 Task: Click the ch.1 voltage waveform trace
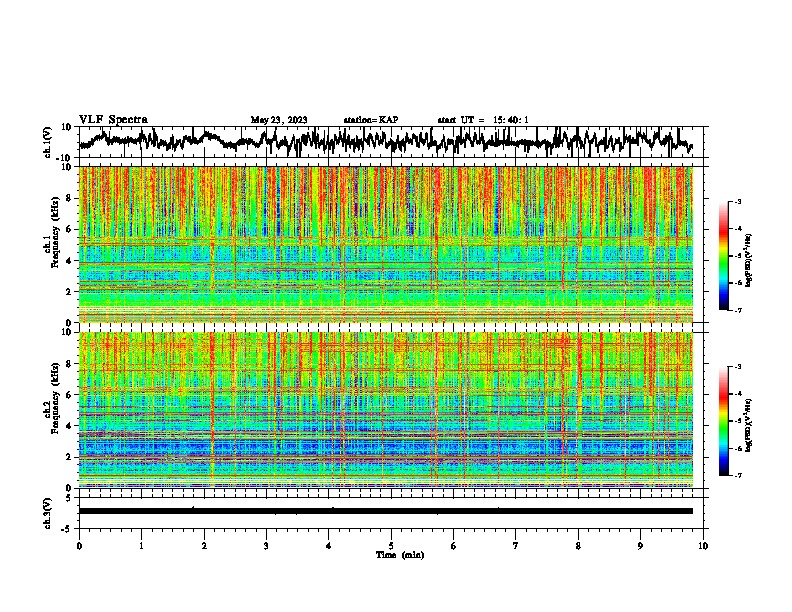point(385,141)
